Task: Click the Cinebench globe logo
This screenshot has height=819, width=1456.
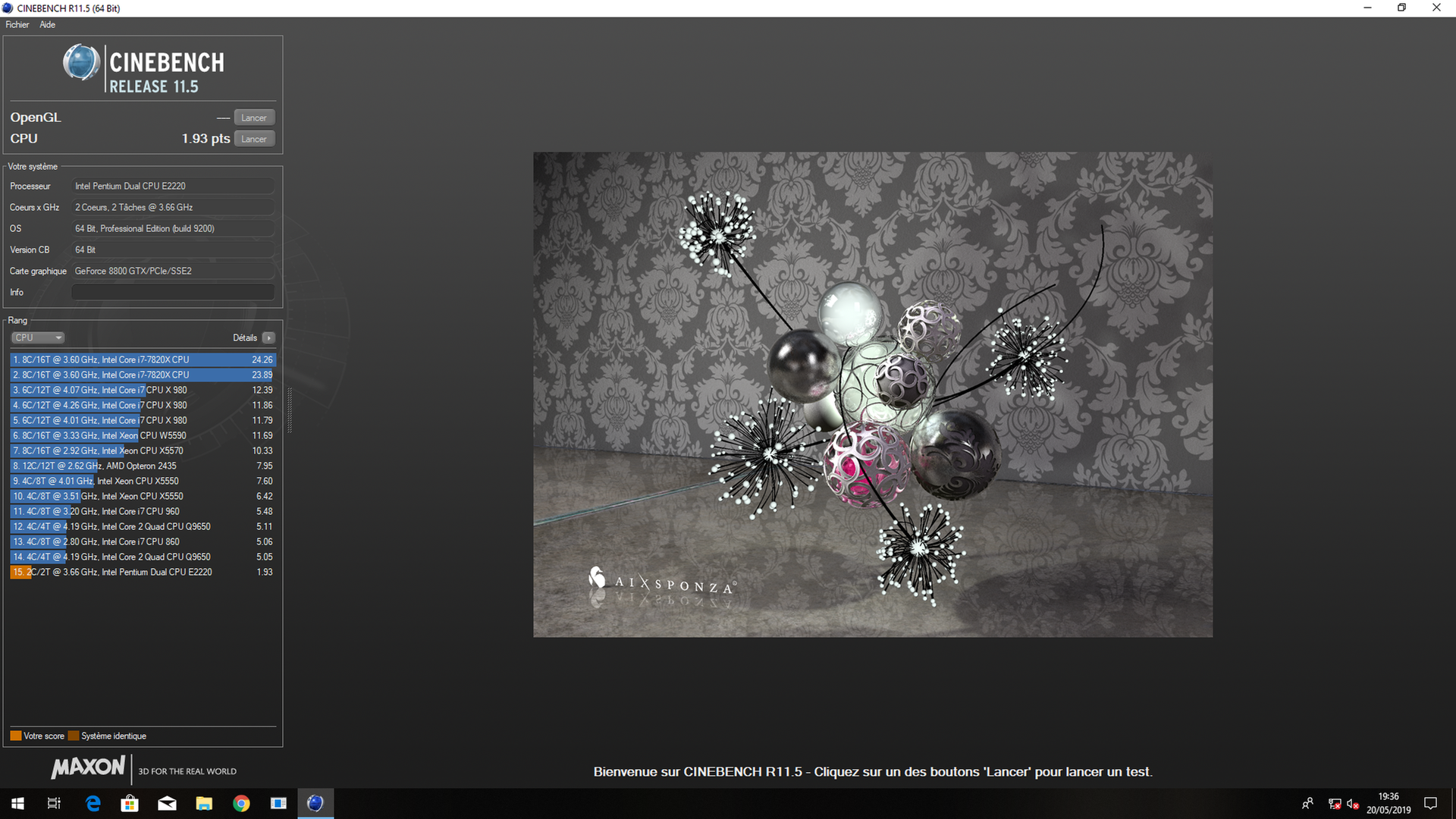Action: [81, 62]
